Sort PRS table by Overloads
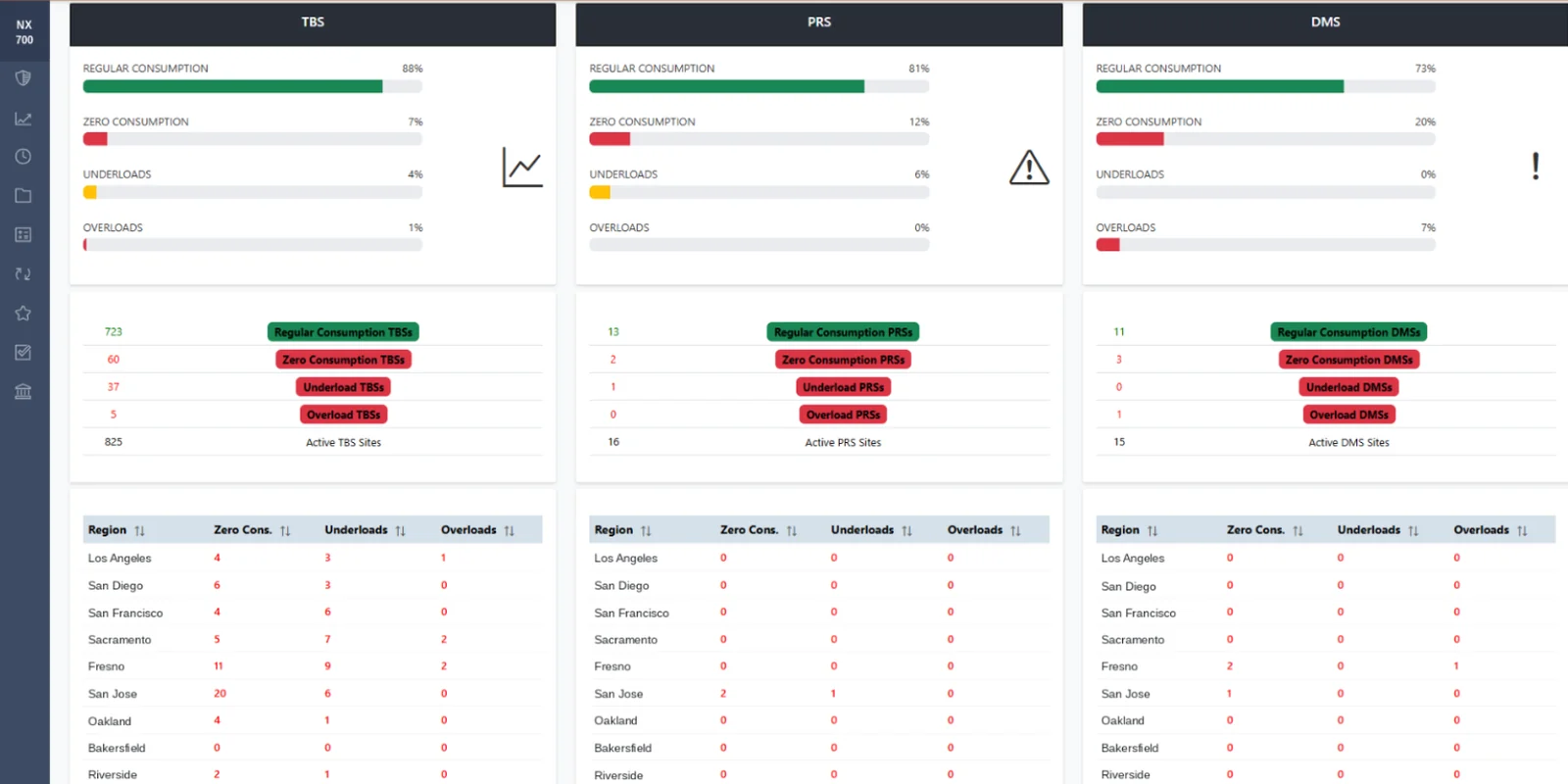The width and height of the screenshot is (1568, 784). pyautogui.click(x=1015, y=531)
